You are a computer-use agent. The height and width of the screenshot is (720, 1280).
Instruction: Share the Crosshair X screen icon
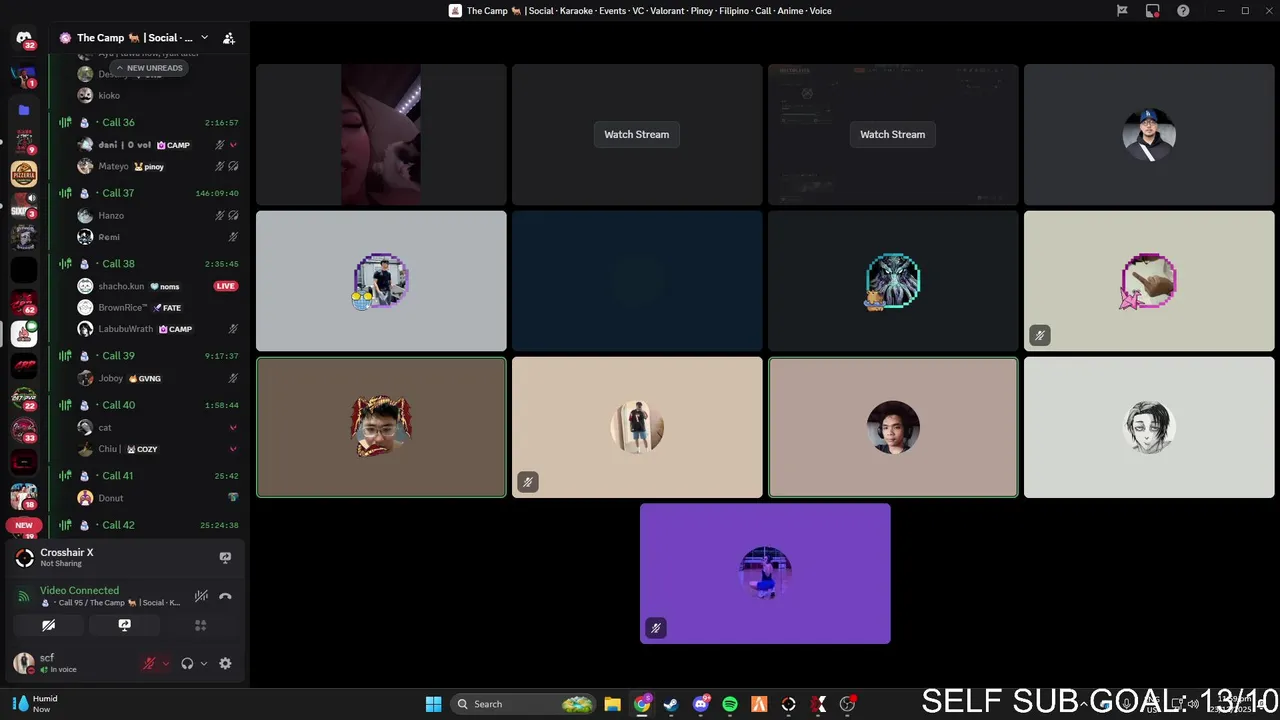click(x=225, y=558)
